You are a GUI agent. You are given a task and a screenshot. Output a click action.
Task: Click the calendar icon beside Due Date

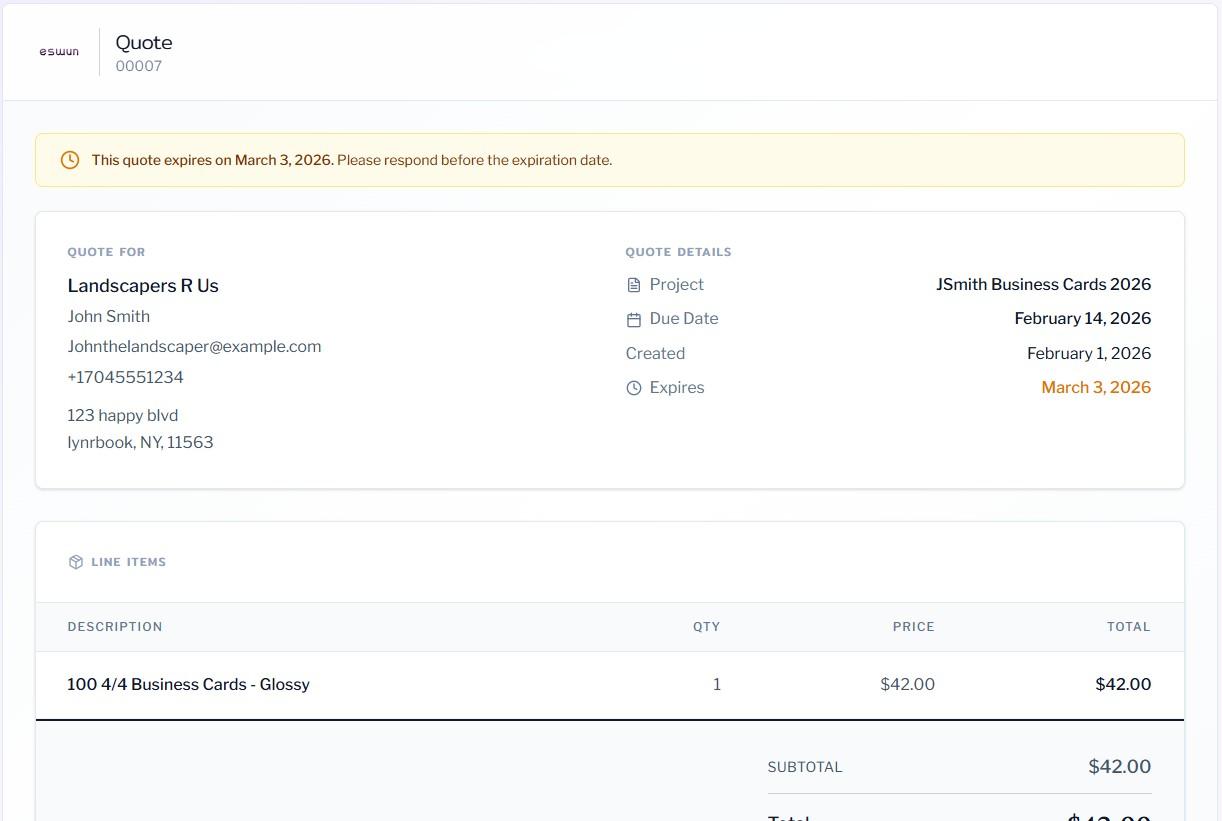(634, 318)
